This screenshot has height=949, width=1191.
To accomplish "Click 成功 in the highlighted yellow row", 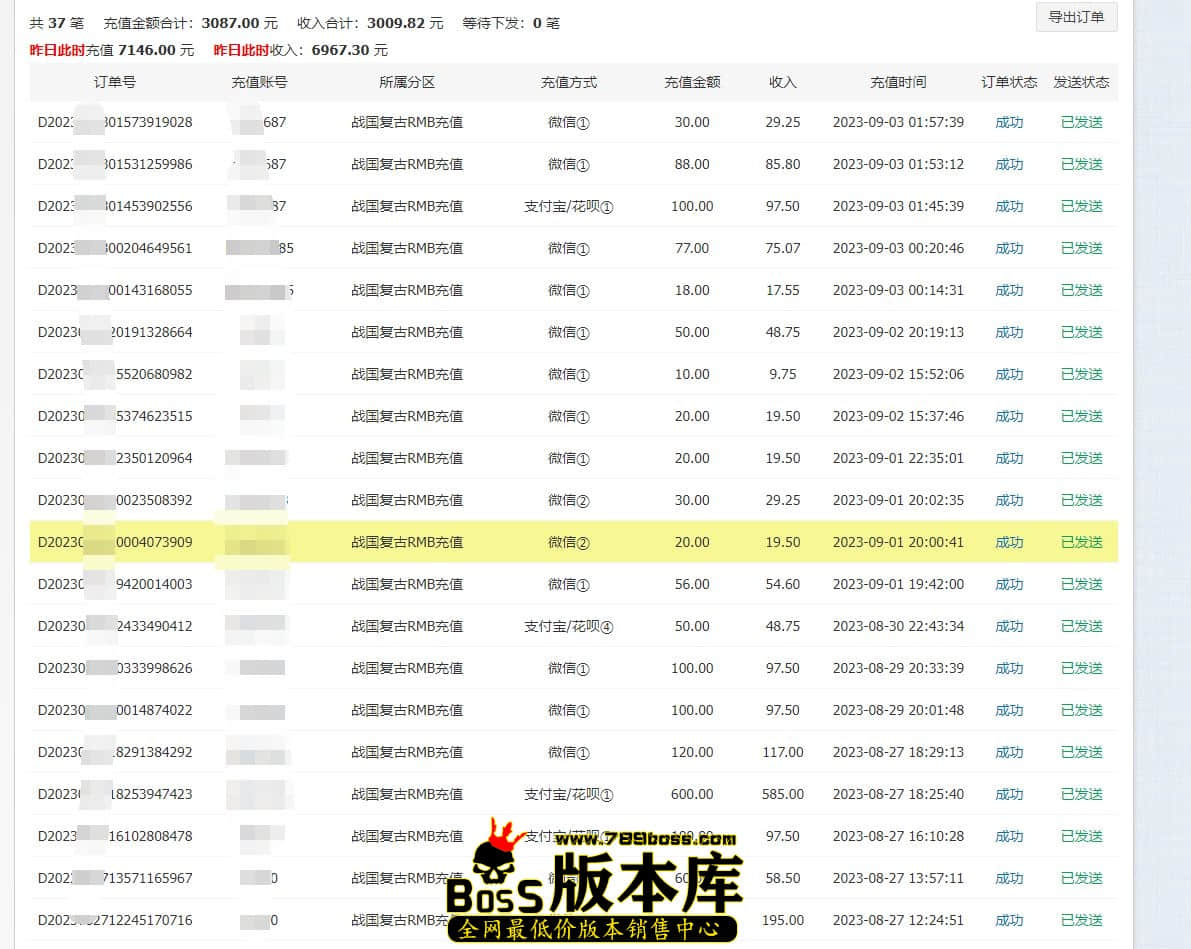I will pyautogui.click(x=1009, y=542).
